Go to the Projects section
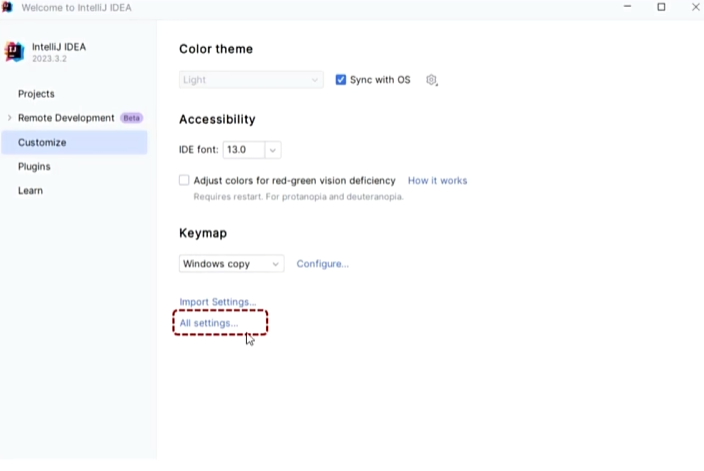704x471 pixels. [36, 94]
